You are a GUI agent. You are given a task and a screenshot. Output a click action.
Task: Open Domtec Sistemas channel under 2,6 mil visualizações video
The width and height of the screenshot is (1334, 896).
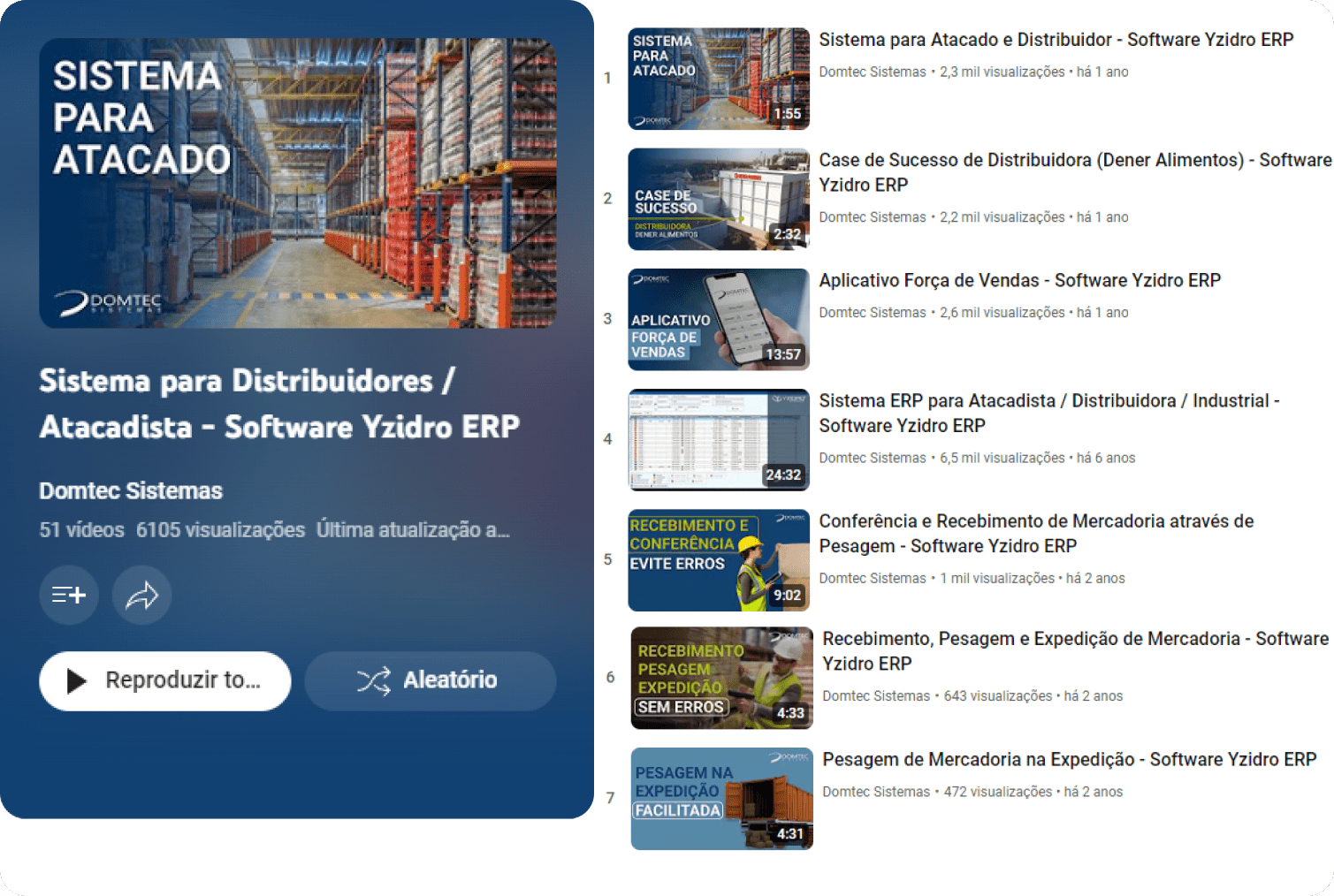coord(873,313)
